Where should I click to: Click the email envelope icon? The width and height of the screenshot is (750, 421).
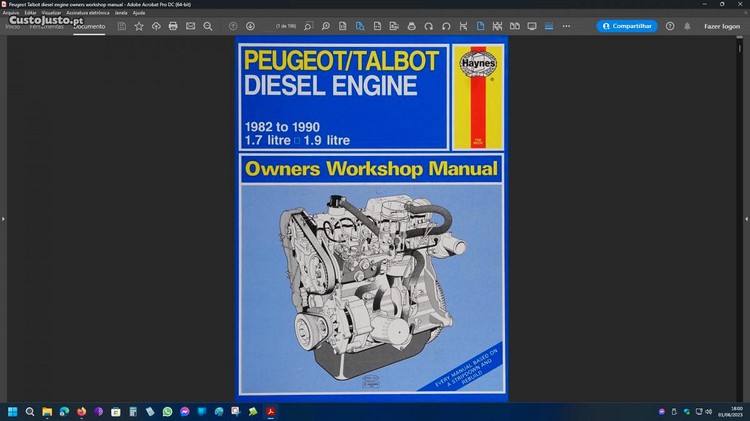(x=190, y=26)
